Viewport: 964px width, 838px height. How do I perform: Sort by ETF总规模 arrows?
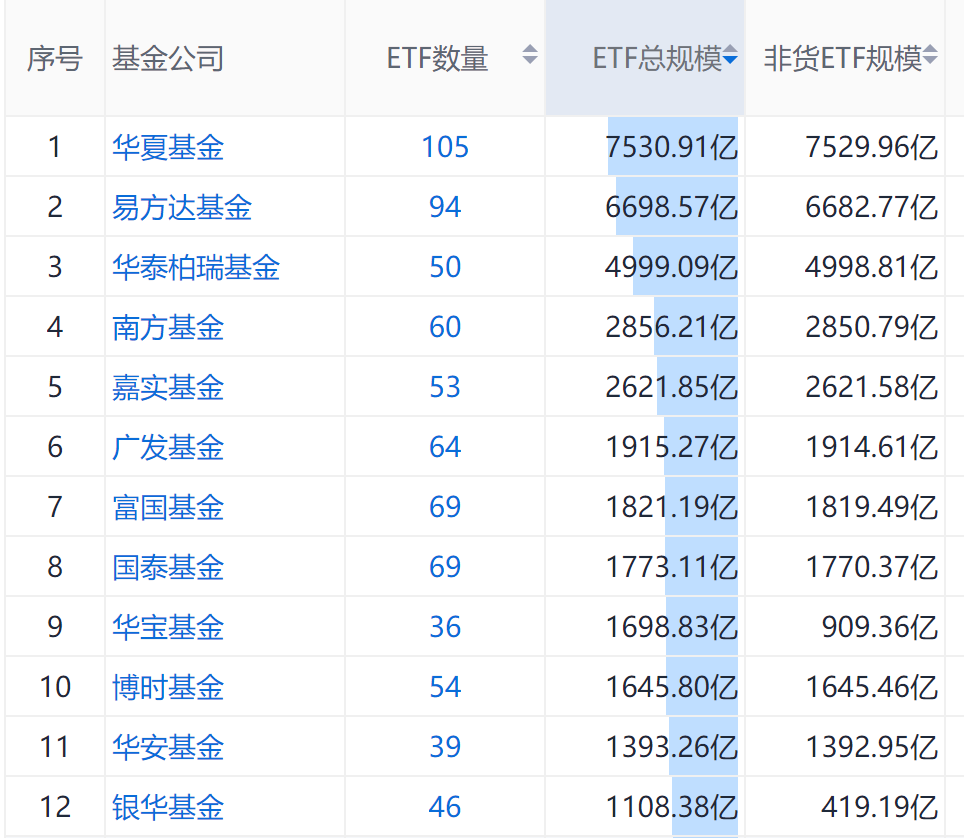[730, 55]
